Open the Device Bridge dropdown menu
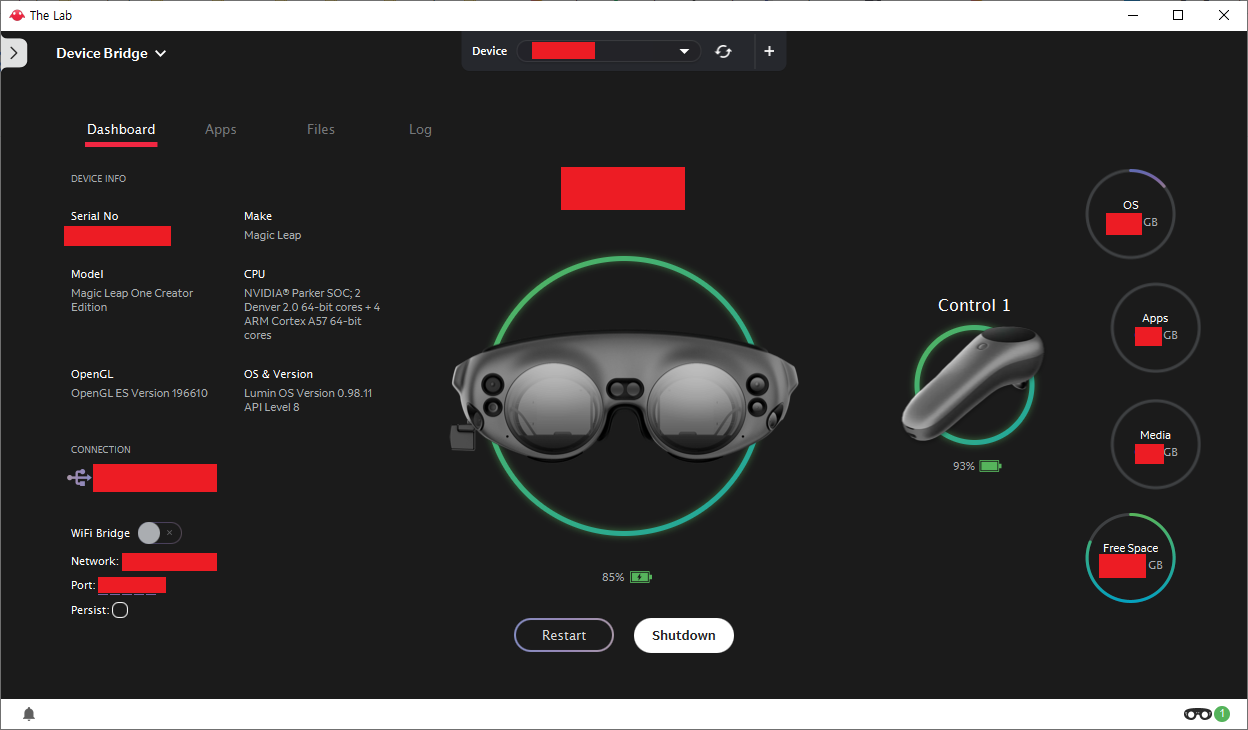 click(x=111, y=53)
